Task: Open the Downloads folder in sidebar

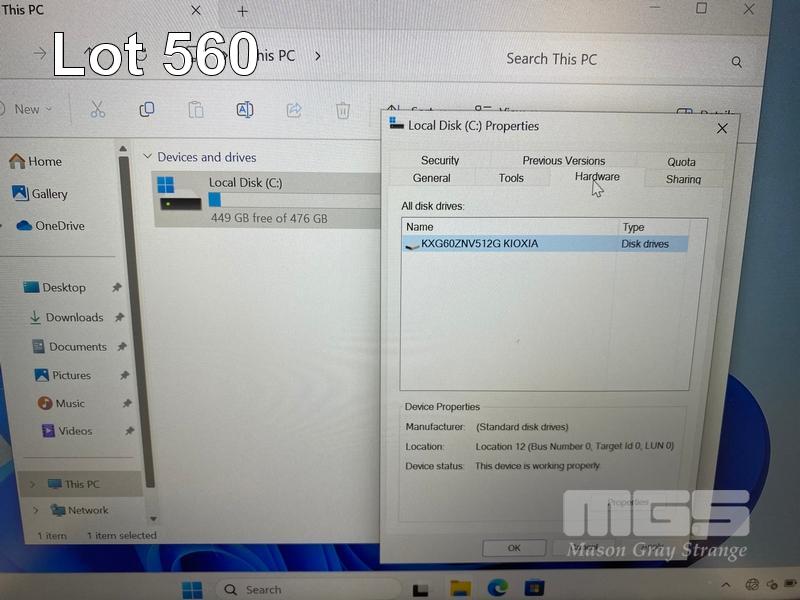Action: [x=74, y=317]
